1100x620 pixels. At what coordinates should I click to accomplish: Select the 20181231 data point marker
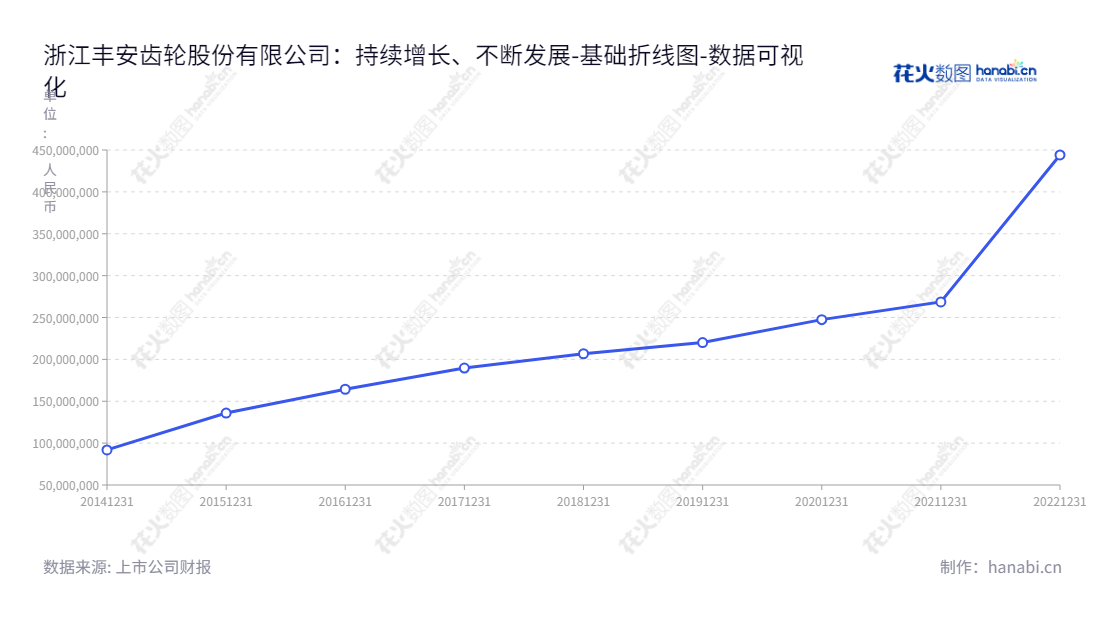pyautogui.click(x=584, y=354)
